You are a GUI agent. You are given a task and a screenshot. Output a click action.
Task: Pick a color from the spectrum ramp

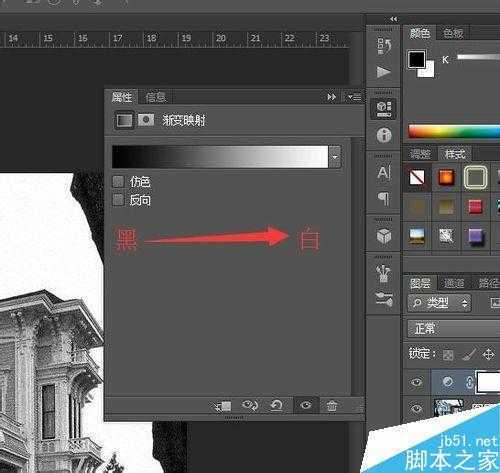point(454,131)
